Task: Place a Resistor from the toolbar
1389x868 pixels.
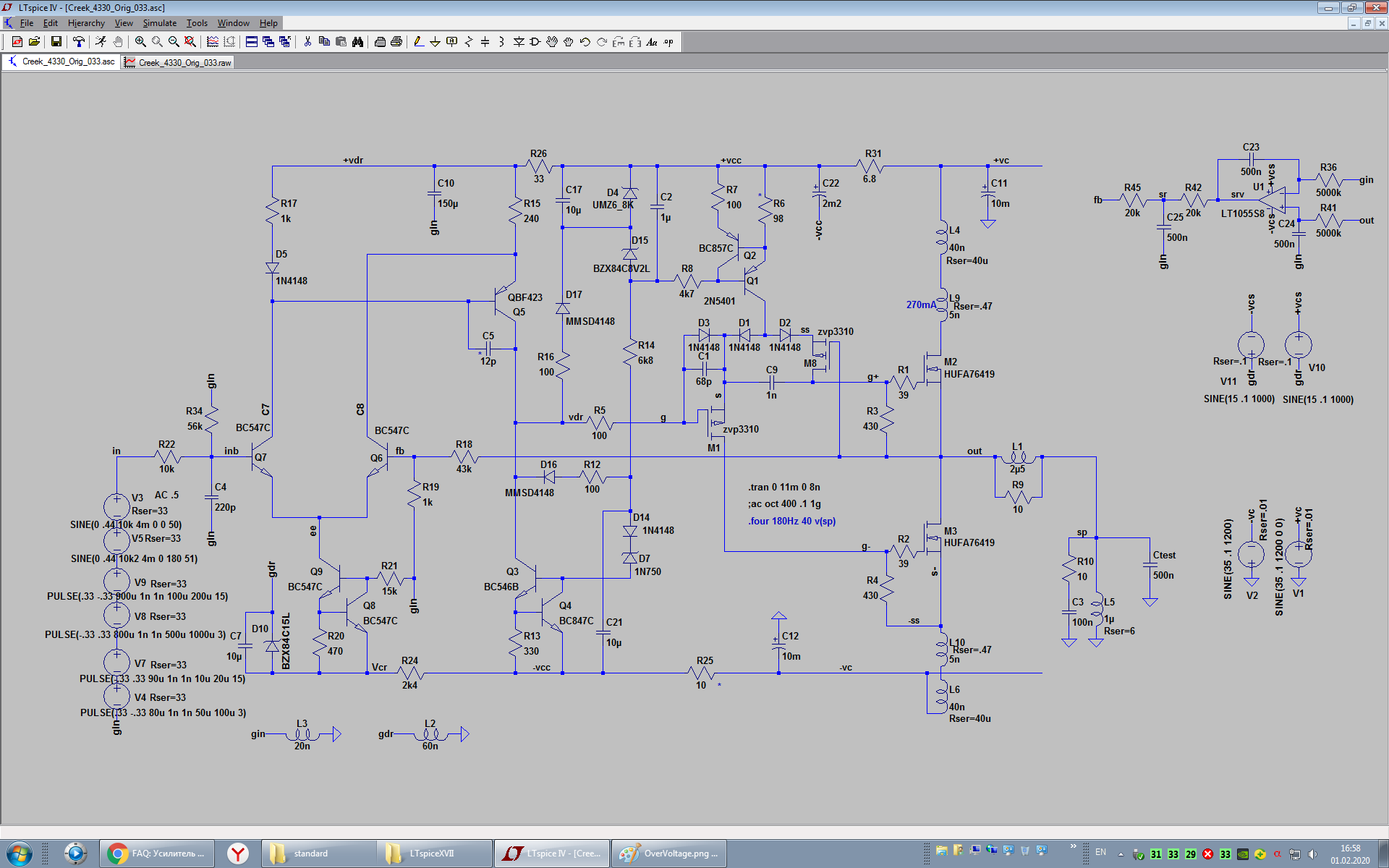Action: [468, 42]
